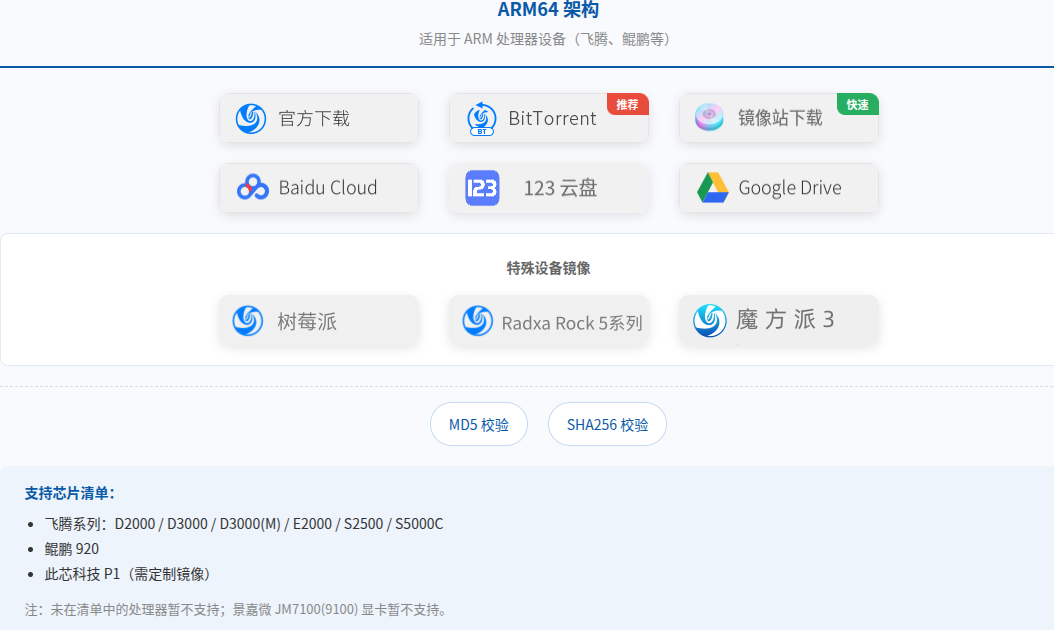Click the Baidu Cloud logo icon
Screen dimensions: 1054x630
pos(253,188)
